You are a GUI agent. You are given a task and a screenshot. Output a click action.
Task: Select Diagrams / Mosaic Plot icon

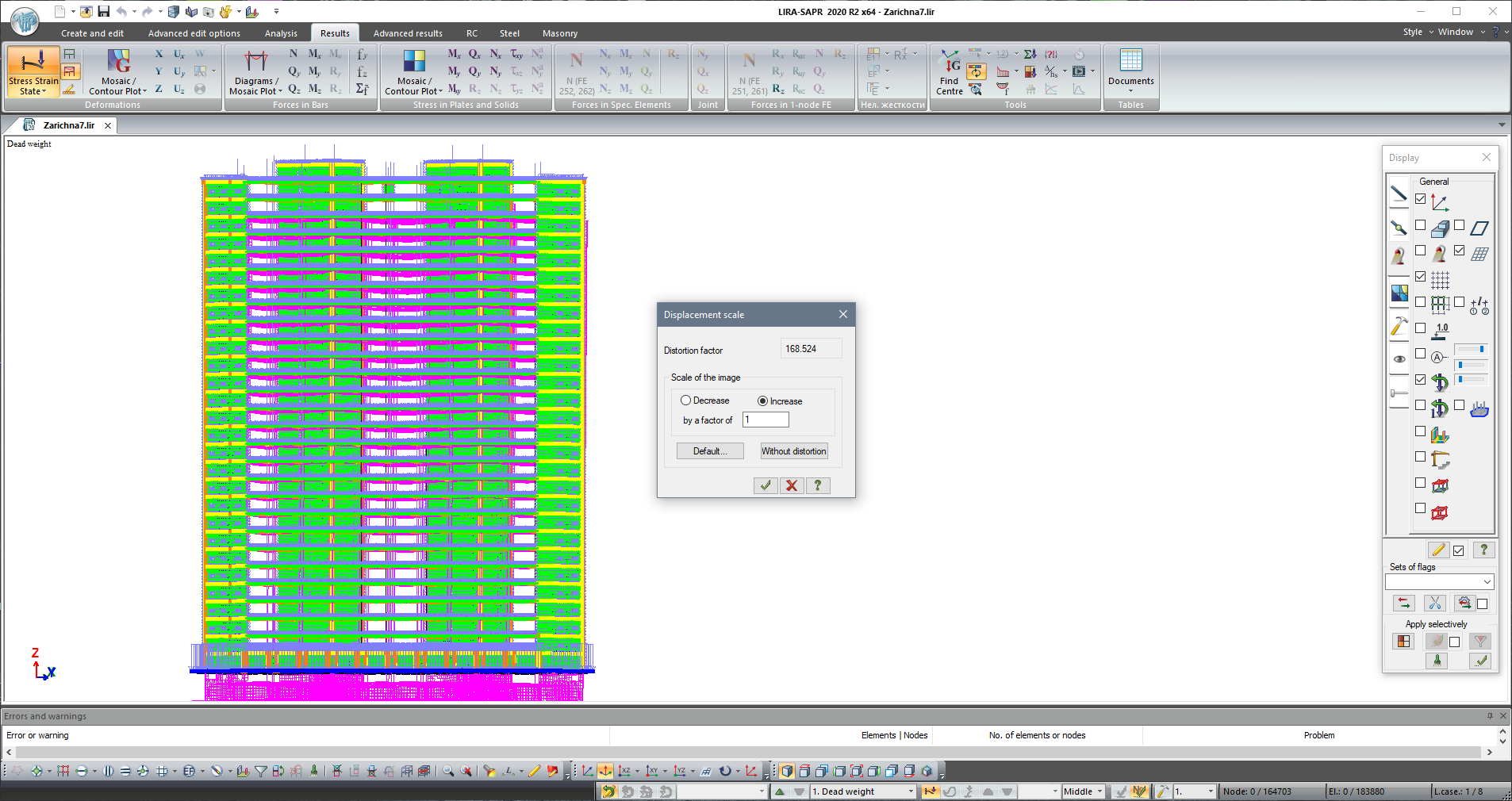coord(255,62)
